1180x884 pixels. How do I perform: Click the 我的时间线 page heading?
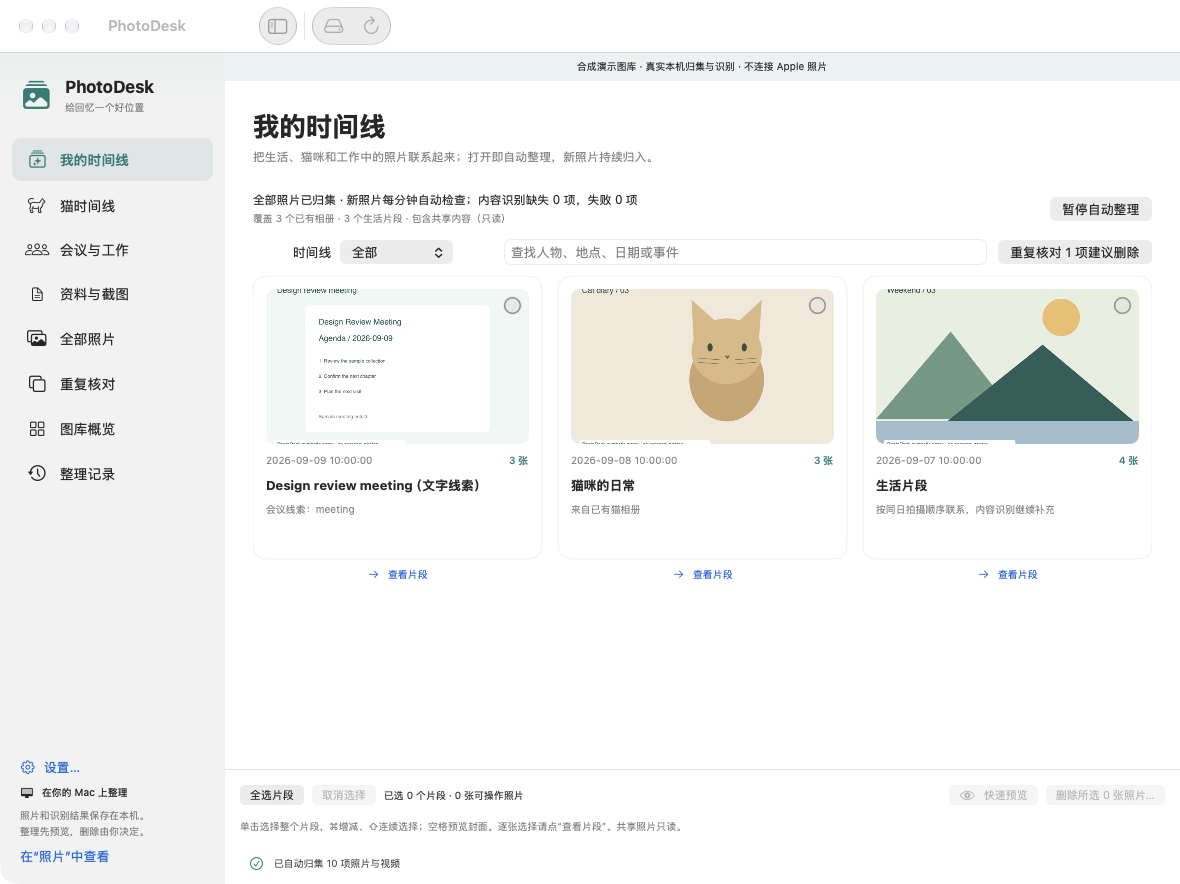[x=319, y=126]
